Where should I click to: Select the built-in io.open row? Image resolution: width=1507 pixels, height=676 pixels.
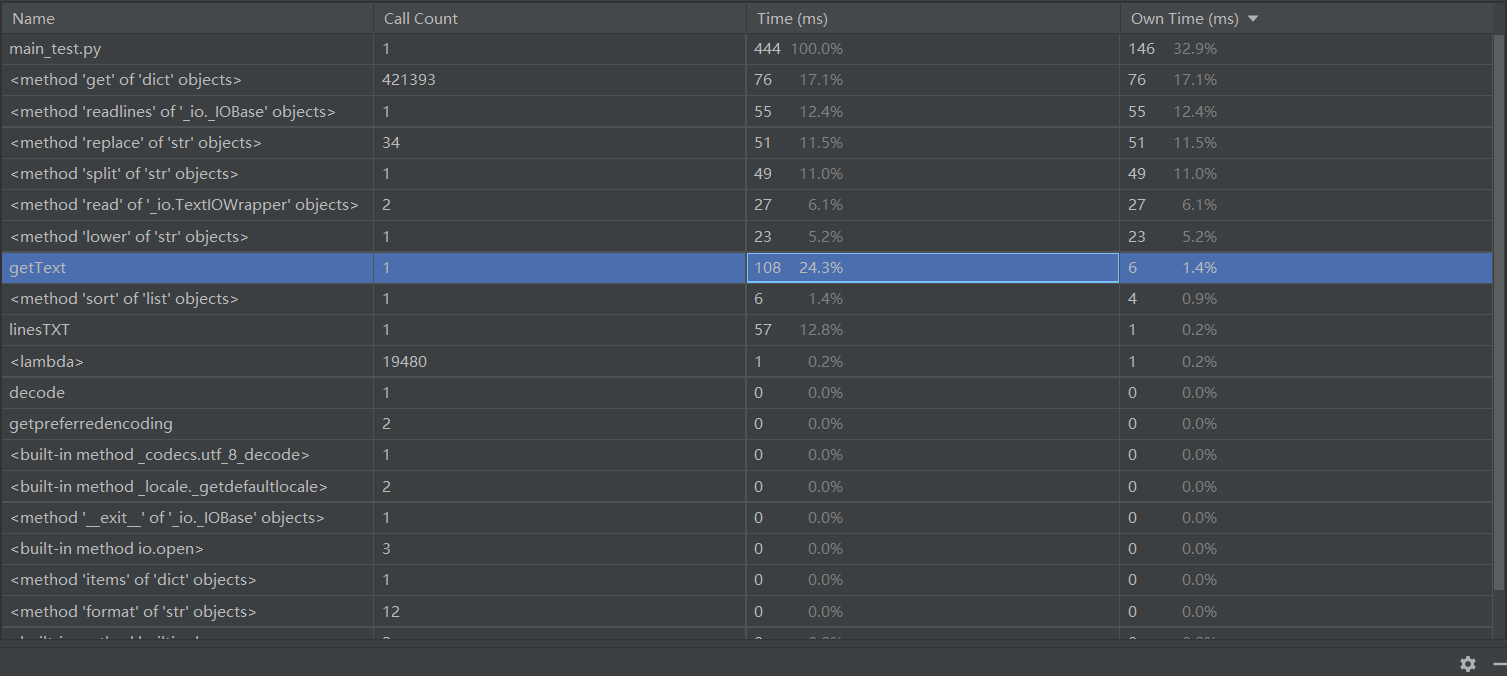(x=747, y=549)
